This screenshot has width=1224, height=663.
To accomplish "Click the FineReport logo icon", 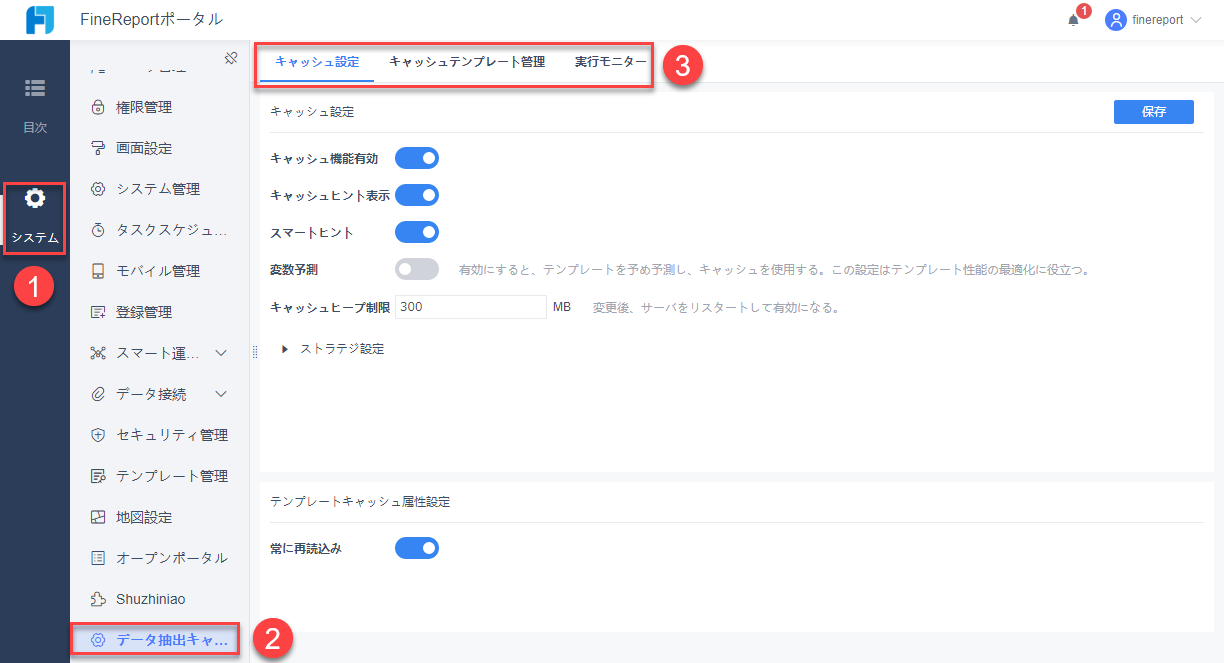I will (x=39, y=20).
